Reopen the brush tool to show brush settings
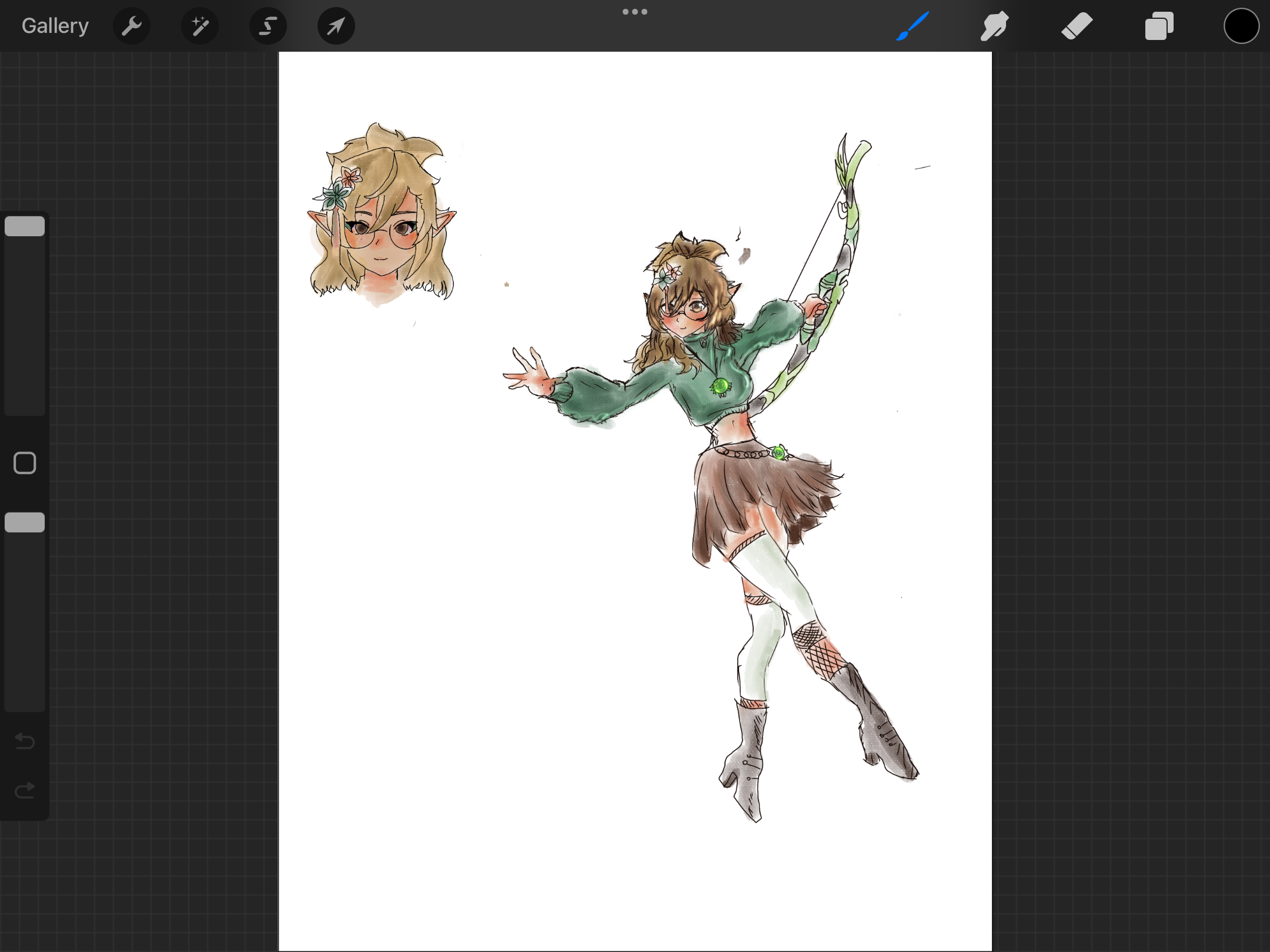This screenshot has width=1270, height=952. coord(912,25)
